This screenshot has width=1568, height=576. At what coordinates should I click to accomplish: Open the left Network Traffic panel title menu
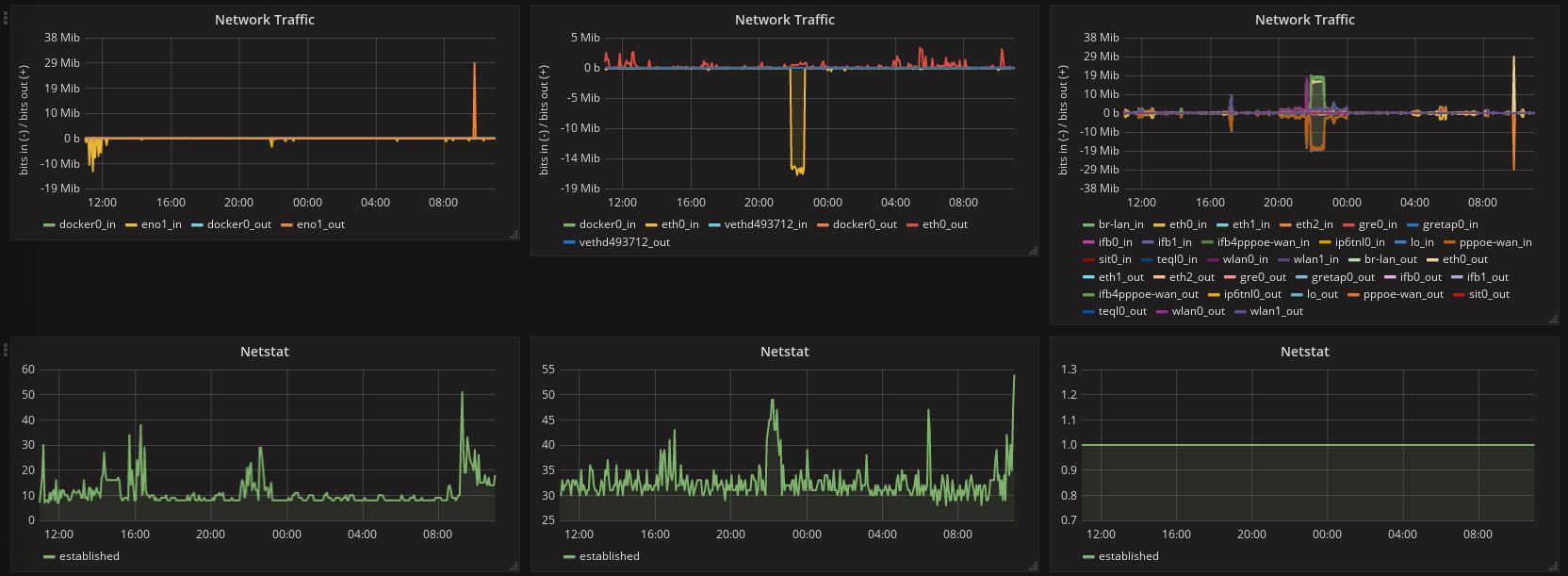[x=264, y=20]
